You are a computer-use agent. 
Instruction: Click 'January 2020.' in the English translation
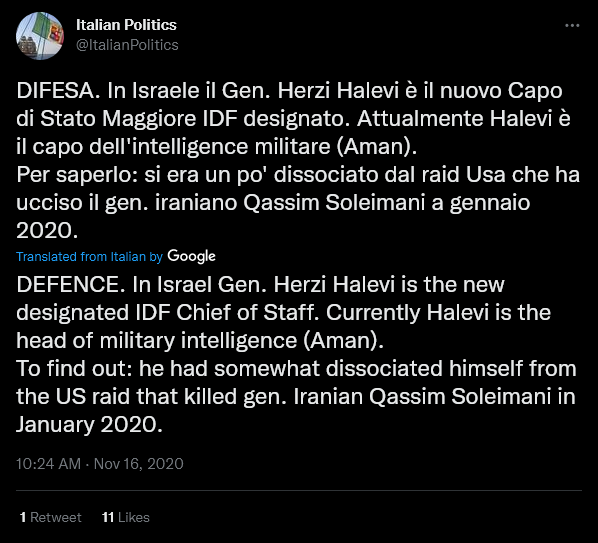coord(89,425)
